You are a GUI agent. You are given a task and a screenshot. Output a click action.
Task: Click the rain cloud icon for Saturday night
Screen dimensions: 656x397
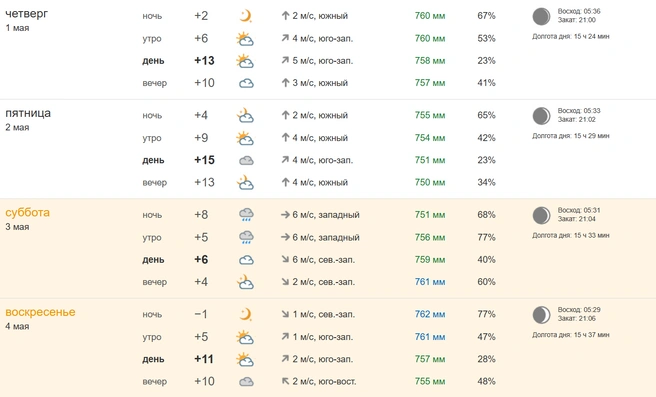point(246,215)
